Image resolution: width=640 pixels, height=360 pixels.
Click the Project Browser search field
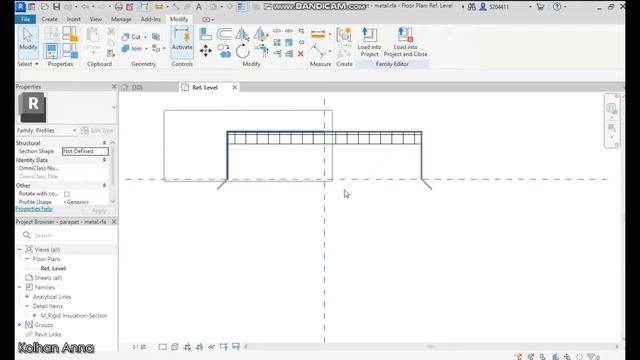67,236
